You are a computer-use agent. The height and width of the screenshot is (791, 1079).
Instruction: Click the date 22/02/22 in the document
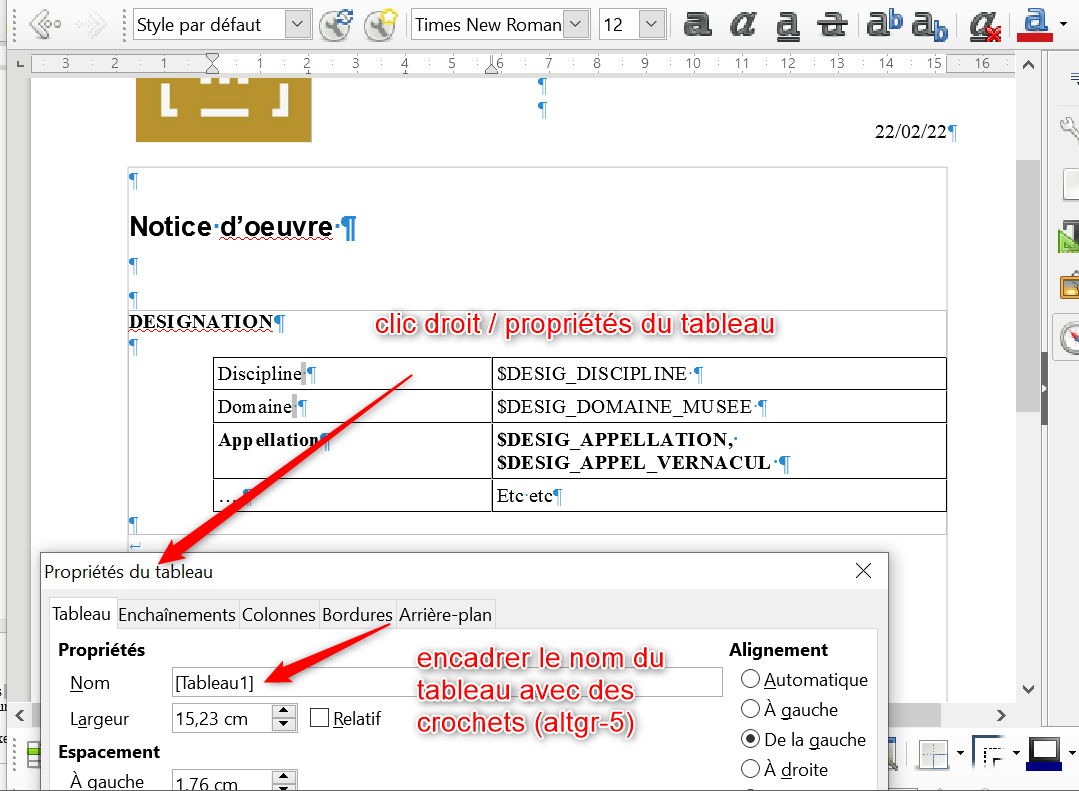coord(910,131)
